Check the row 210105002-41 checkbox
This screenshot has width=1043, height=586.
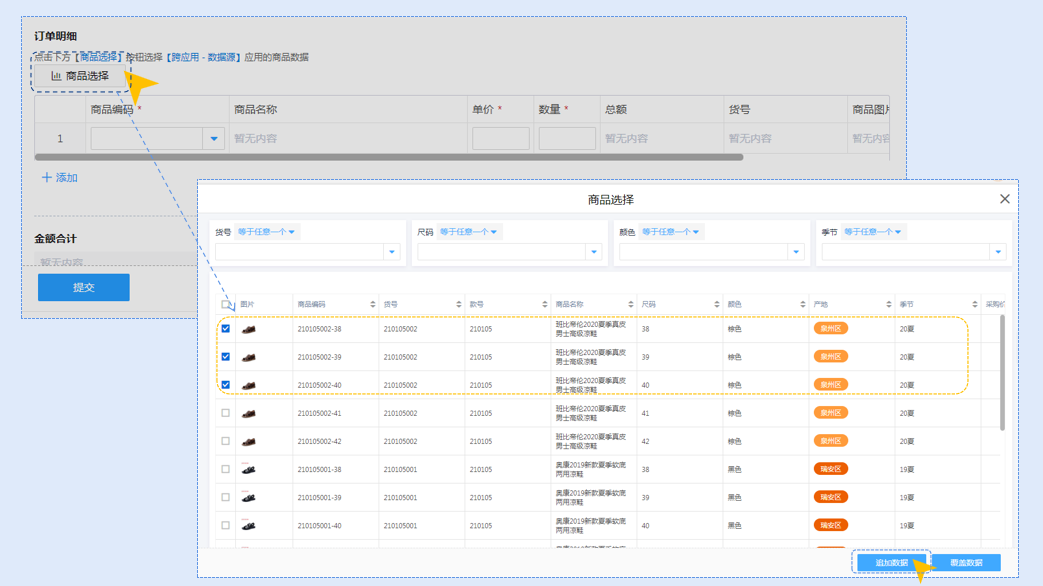(226, 413)
